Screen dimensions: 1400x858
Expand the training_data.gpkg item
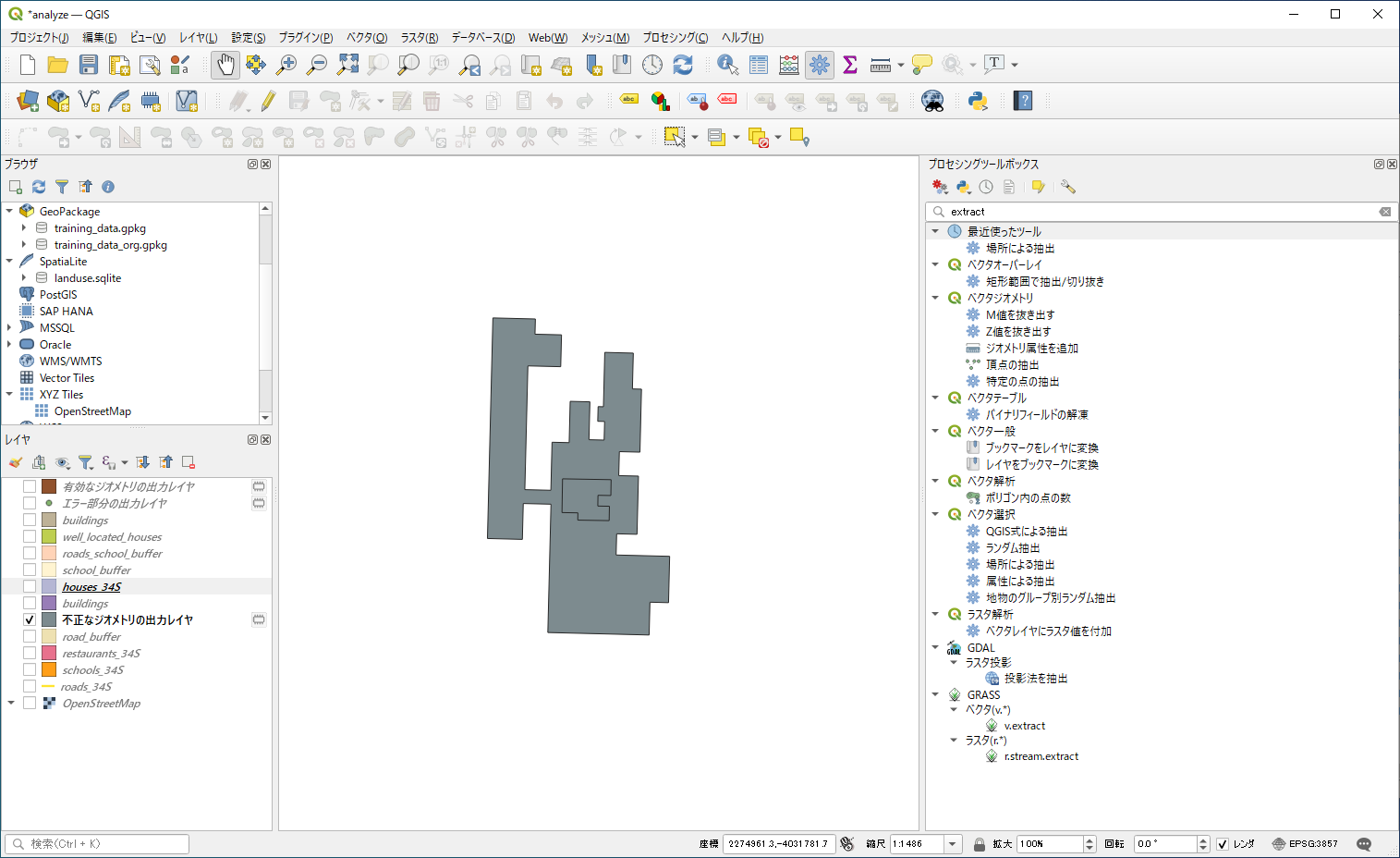coord(25,227)
